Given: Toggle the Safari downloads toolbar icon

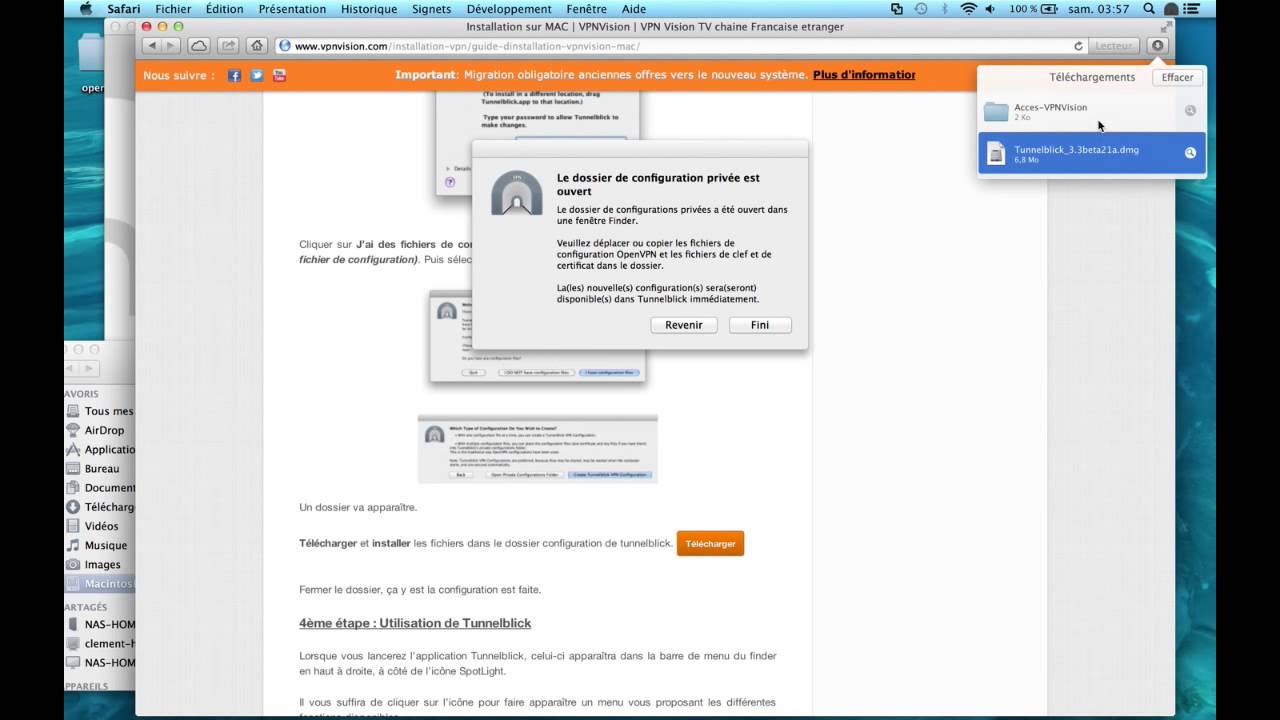Looking at the screenshot, I should [1158, 46].
